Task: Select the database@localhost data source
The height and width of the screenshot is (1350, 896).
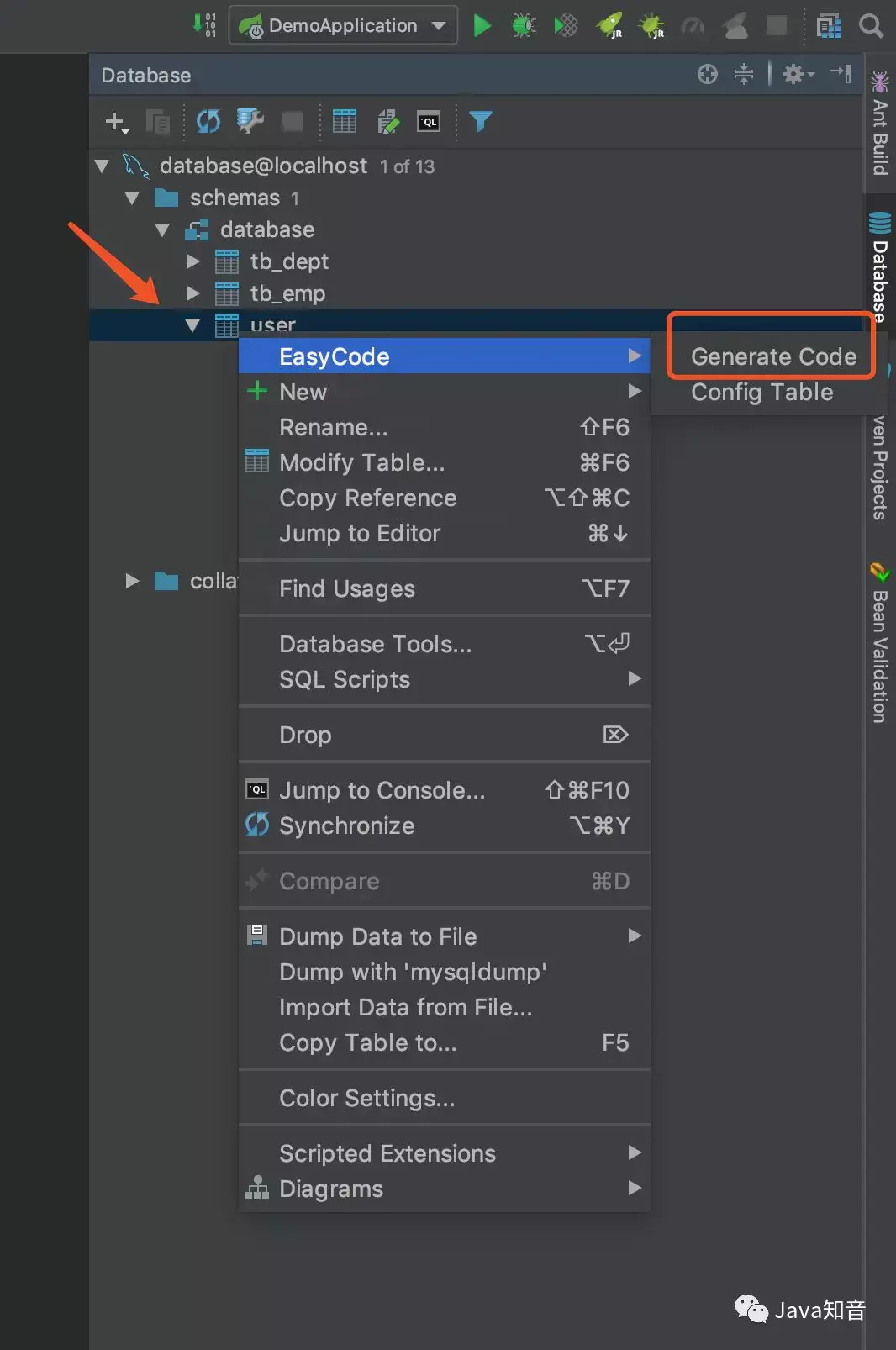Action: pyautogui.click(x=262, y=166)
